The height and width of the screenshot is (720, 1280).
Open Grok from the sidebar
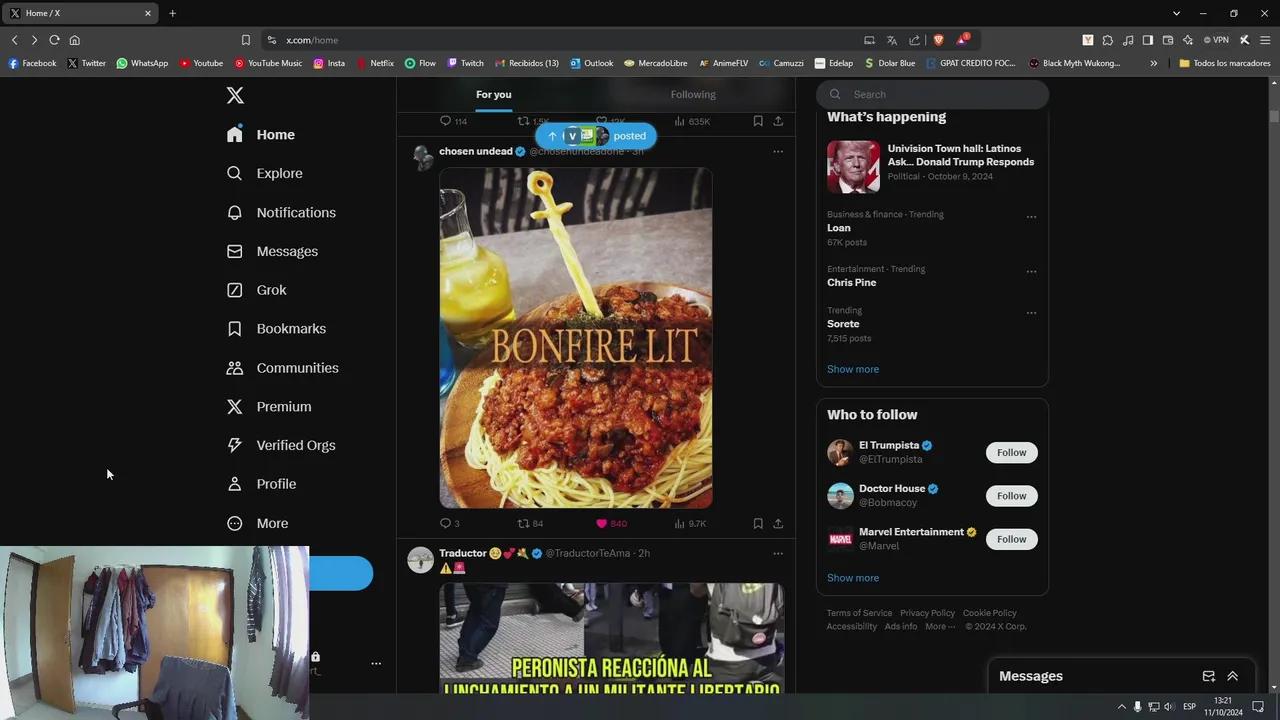pos(271,290)
